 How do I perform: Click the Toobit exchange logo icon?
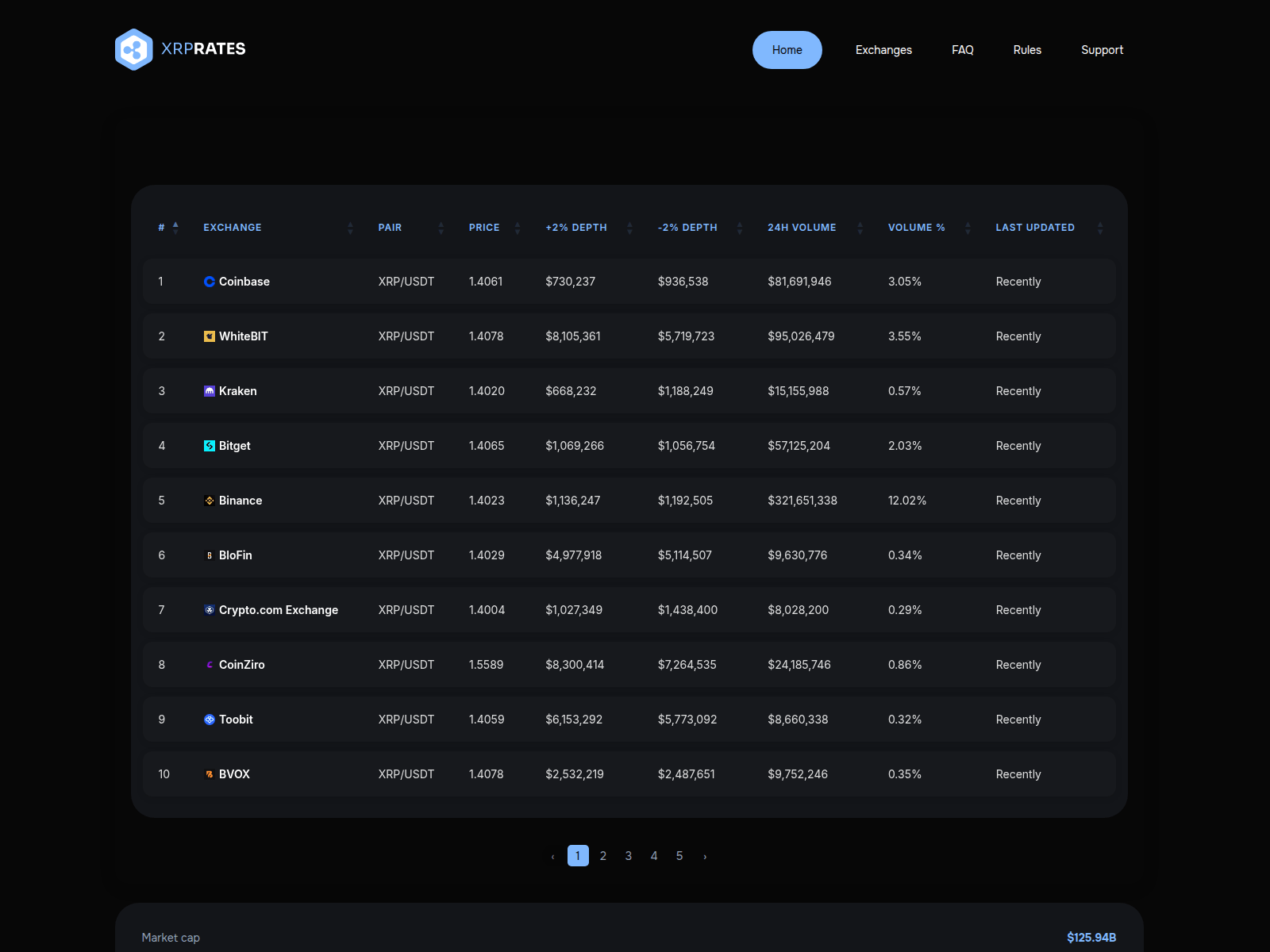point(210,720)
